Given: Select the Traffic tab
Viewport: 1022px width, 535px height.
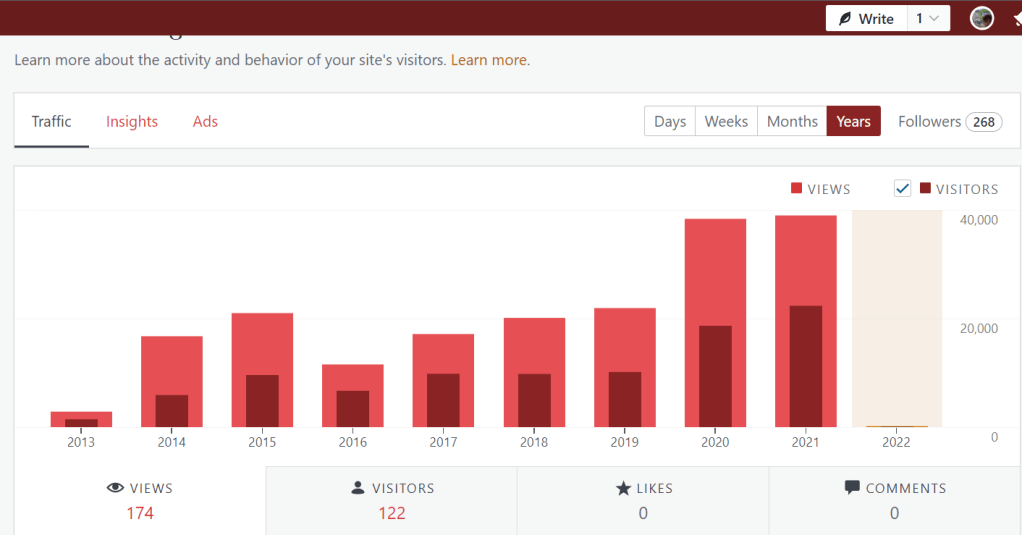Looking at the screenshot, I should pyautogui.click(x=51, y=121).
